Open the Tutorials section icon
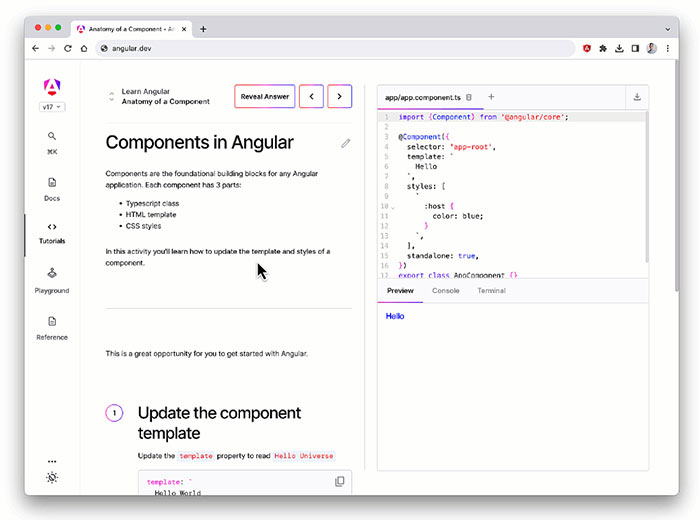The image size is (700, 520). [52, 227]
